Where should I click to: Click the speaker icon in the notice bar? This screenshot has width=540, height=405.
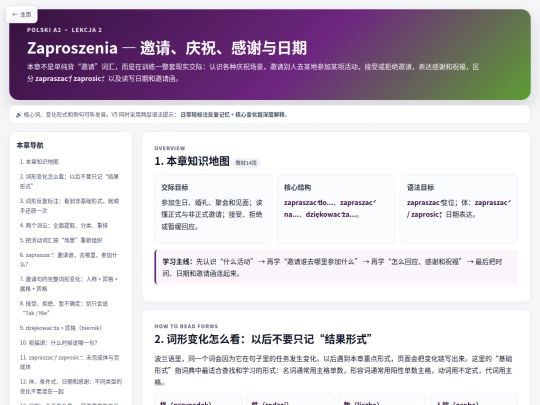tap(19, 115)
